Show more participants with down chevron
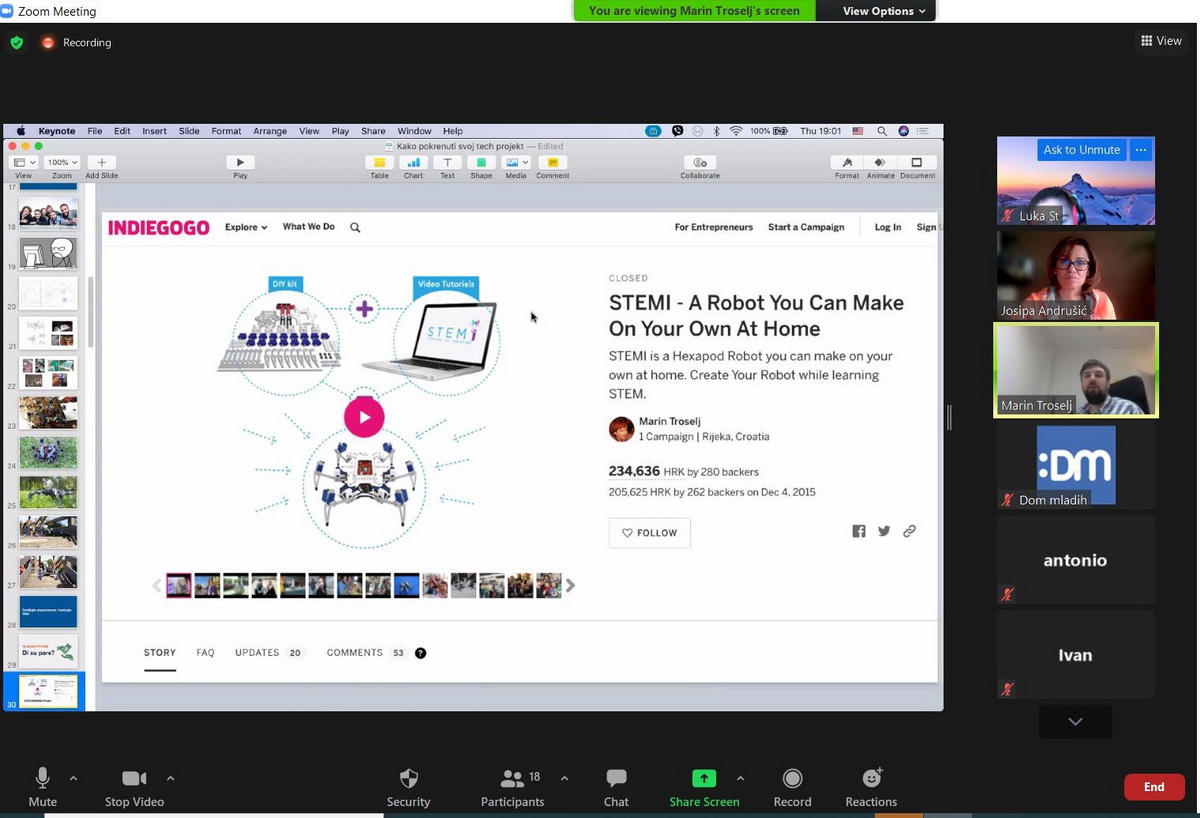This screenshot has height=818, width=1200. [x=1075, y=721]
